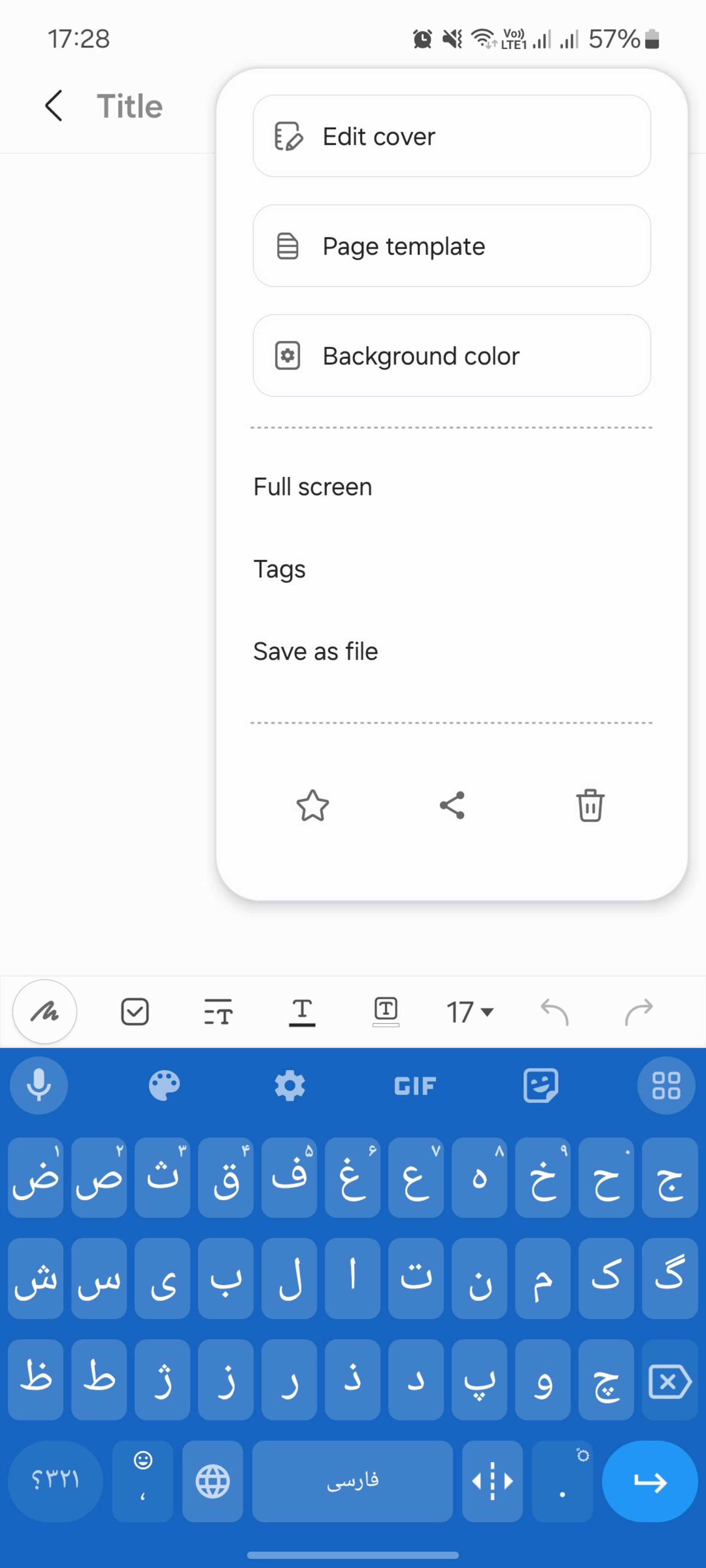Tap the underlined T text color icon

pos(302,1012)
